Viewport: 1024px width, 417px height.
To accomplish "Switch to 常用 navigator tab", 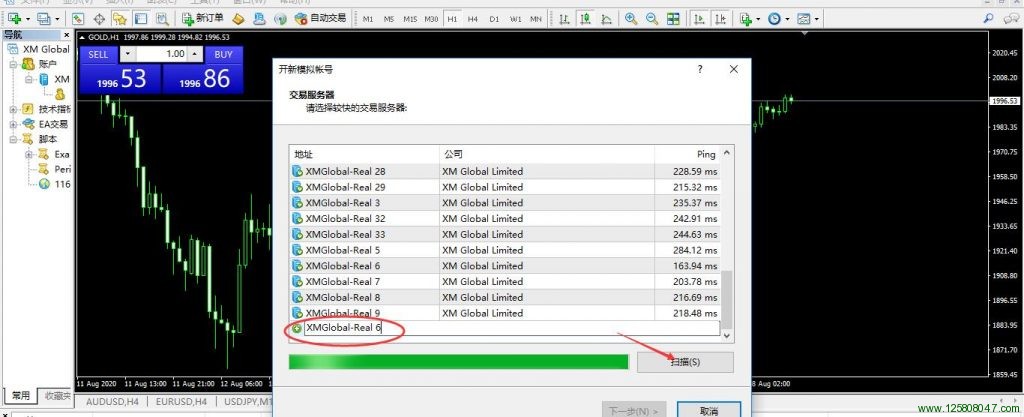I will tap(20, 395).
